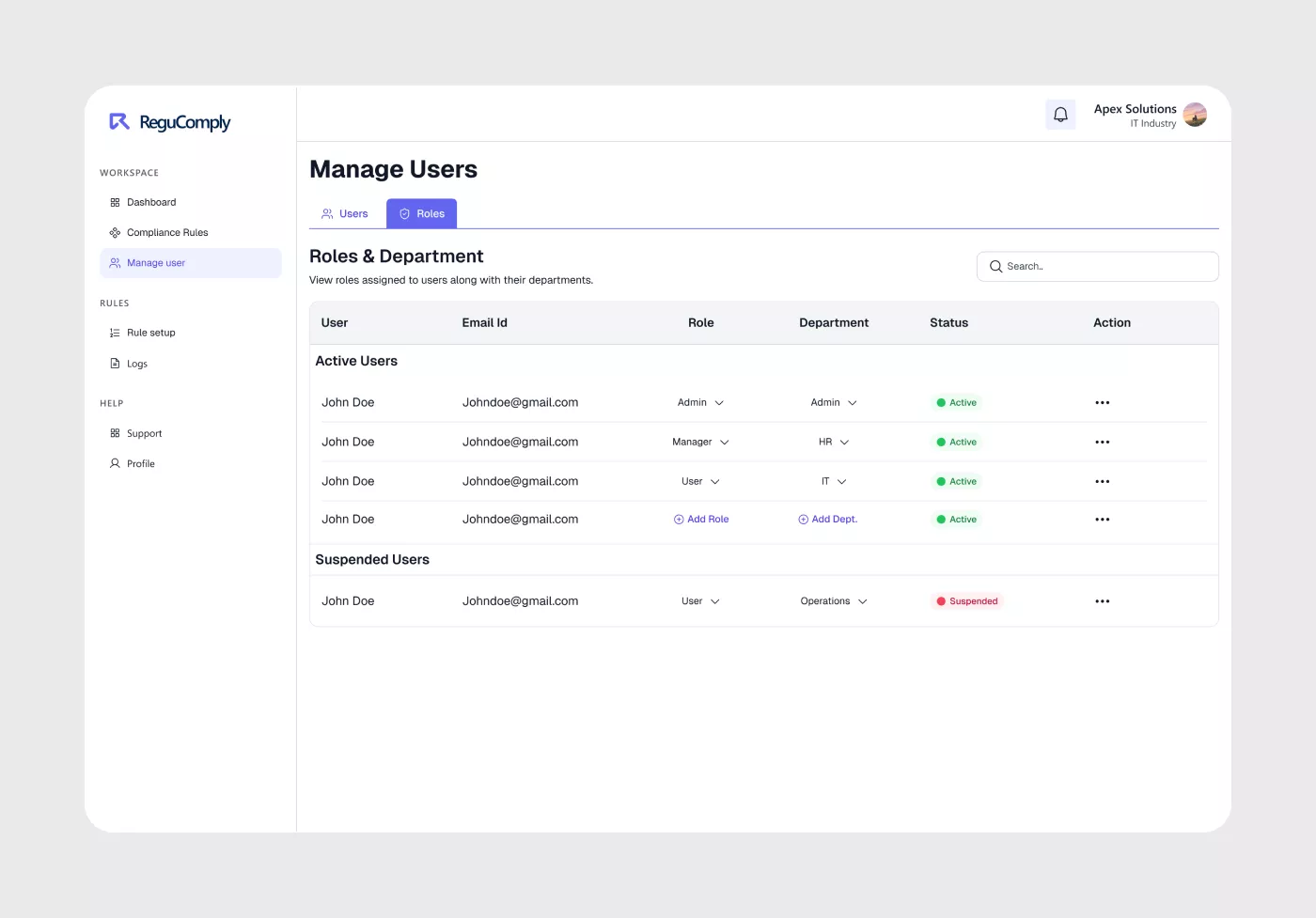This screenshot has width=1316, height=918.
Task: Click the Add Role link
Action: coord(701,520)
